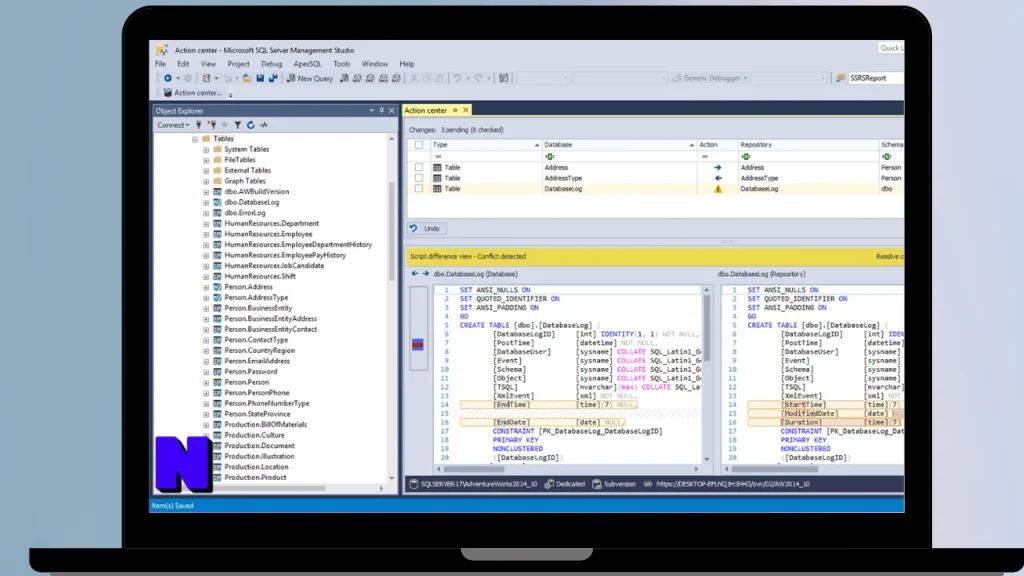This screenshot has height=576, width=1024.
Task: Click the Database column filter cell
Action: click(618, 157)
